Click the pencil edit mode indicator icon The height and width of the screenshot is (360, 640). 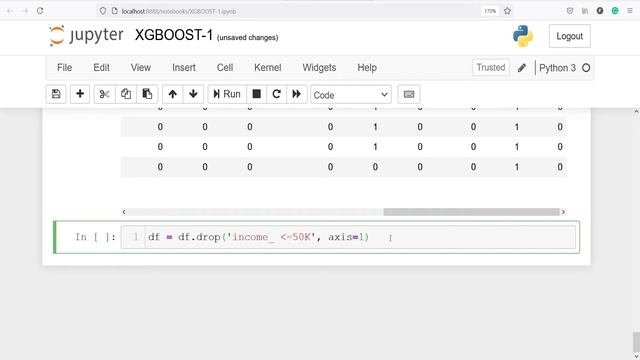[x=522, y=68]
